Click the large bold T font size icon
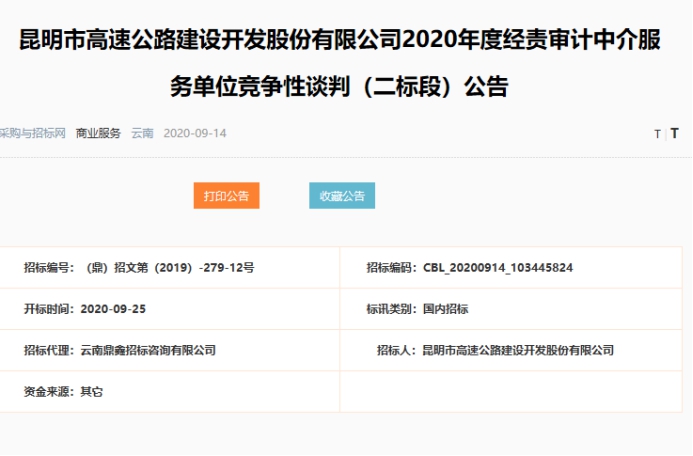Screen dimensions: 693x456 pyautogui.click(x=674, y=133)
